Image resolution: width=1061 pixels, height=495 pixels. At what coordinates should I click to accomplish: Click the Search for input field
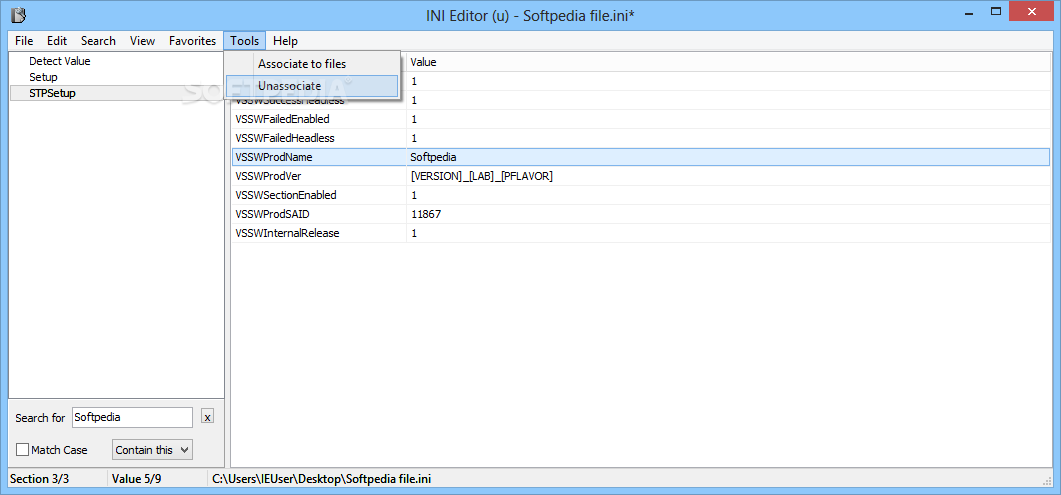[132, 417]
